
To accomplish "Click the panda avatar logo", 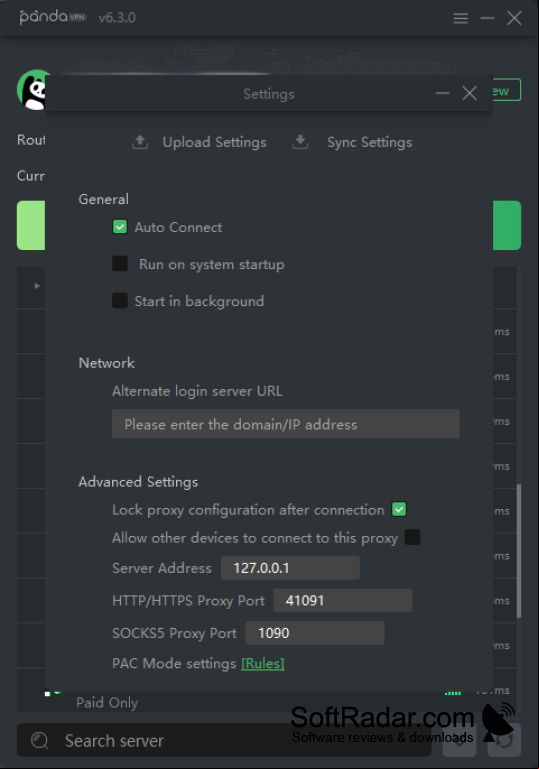I will (32, 90).
